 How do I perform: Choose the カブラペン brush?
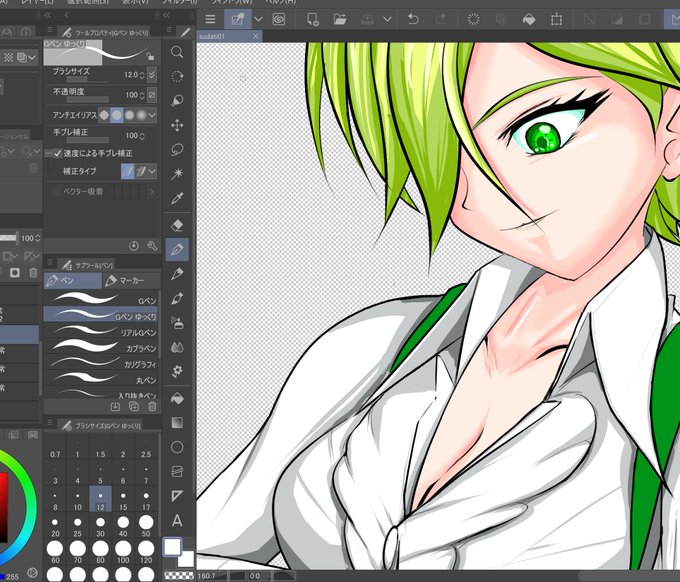click(x=101, y=347)
